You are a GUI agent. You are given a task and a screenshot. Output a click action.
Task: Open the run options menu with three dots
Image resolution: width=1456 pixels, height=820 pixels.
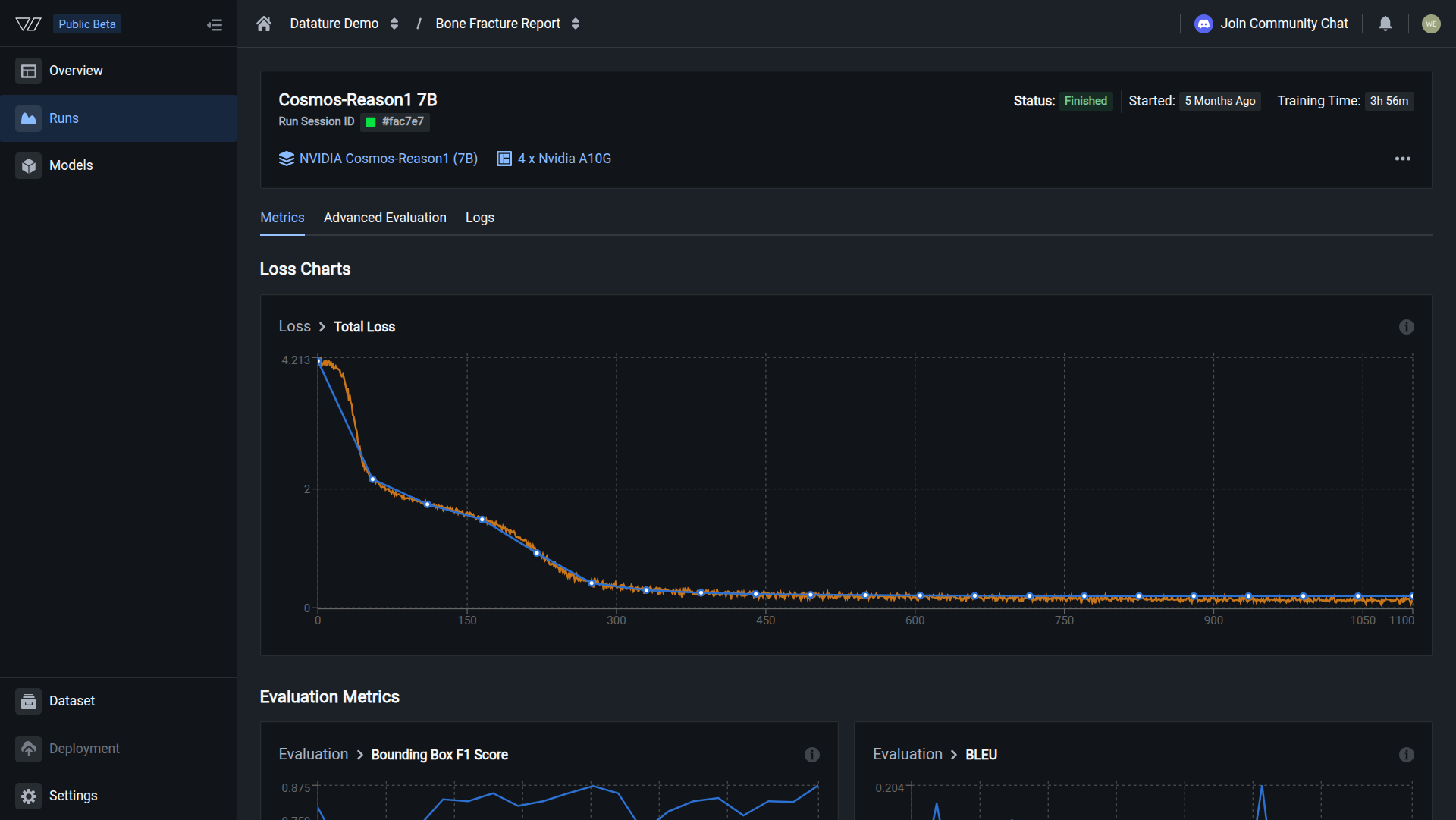1403,159
